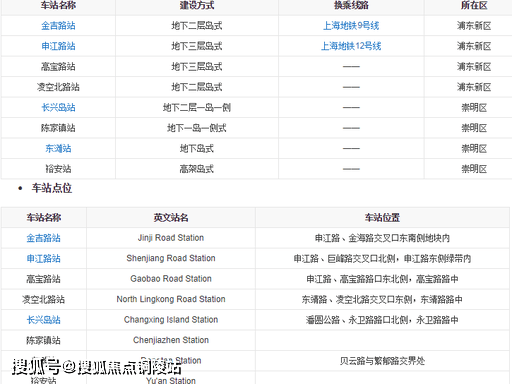
Task: Click the 所在区 column header
Action: (474, 5)
